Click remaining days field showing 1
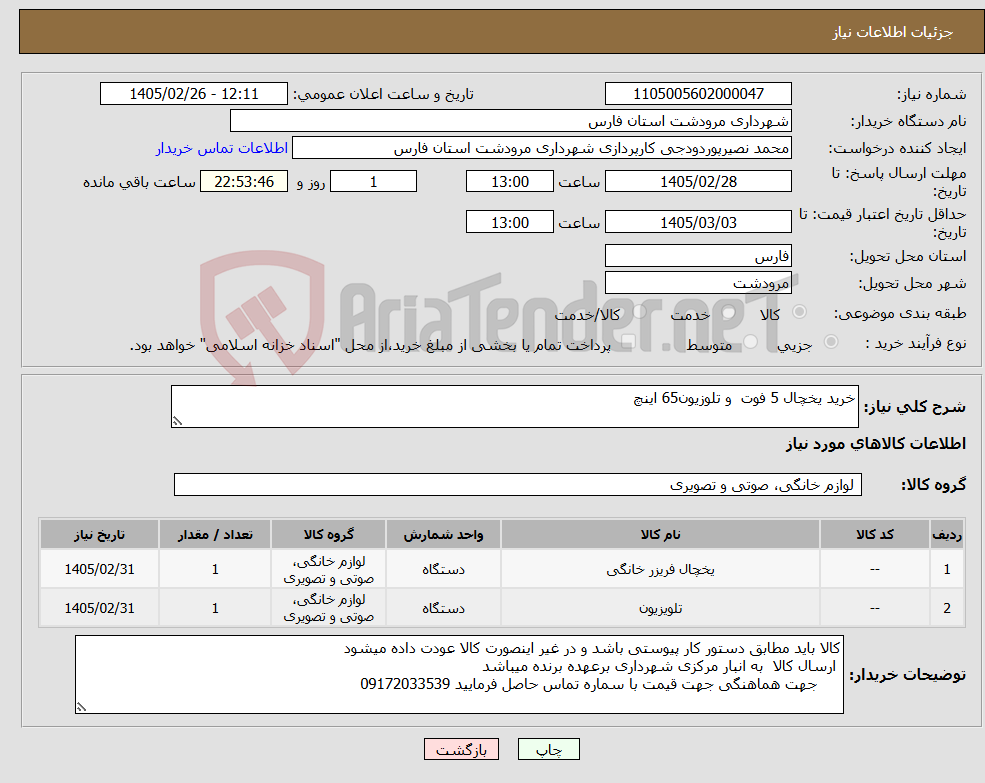 (x=373, y=182)
